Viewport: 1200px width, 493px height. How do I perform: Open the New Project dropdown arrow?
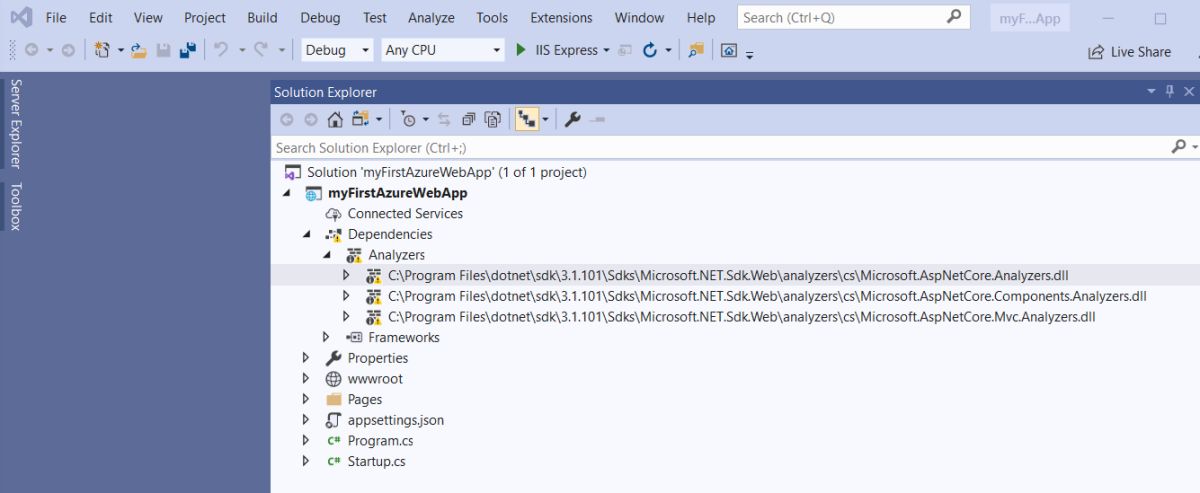coord(121,50)
